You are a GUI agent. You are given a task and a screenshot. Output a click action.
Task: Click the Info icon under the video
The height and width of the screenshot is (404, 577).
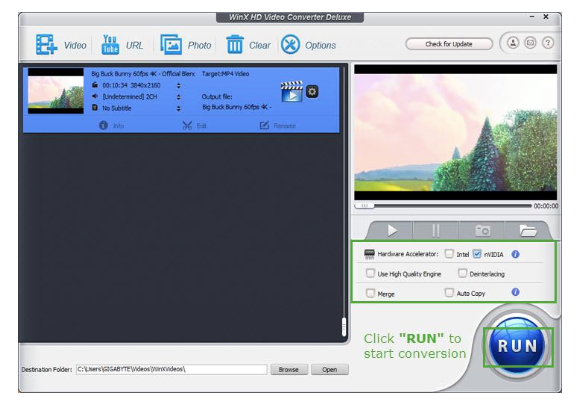[103, 125]
